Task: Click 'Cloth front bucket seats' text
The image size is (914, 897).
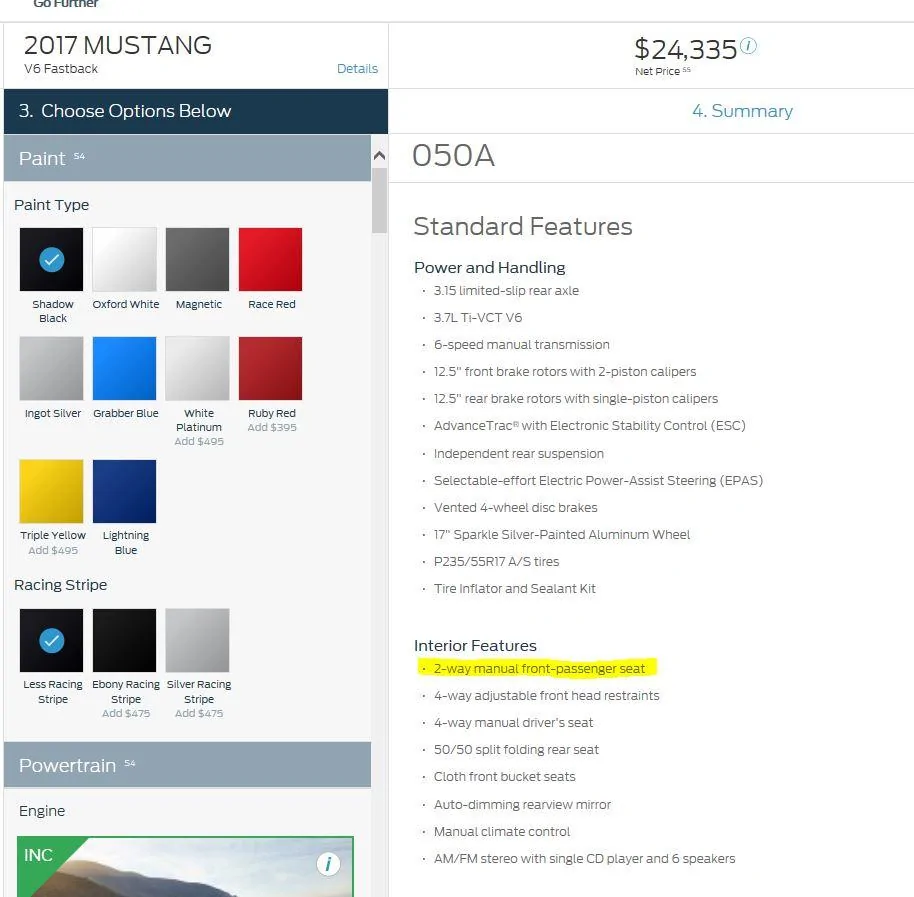Action: 505,776
